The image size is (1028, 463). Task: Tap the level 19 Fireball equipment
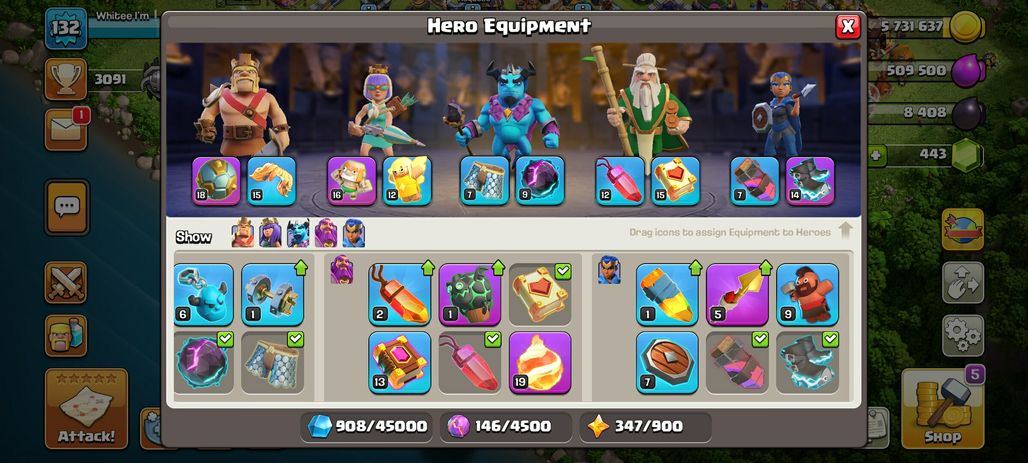(540, 363)
